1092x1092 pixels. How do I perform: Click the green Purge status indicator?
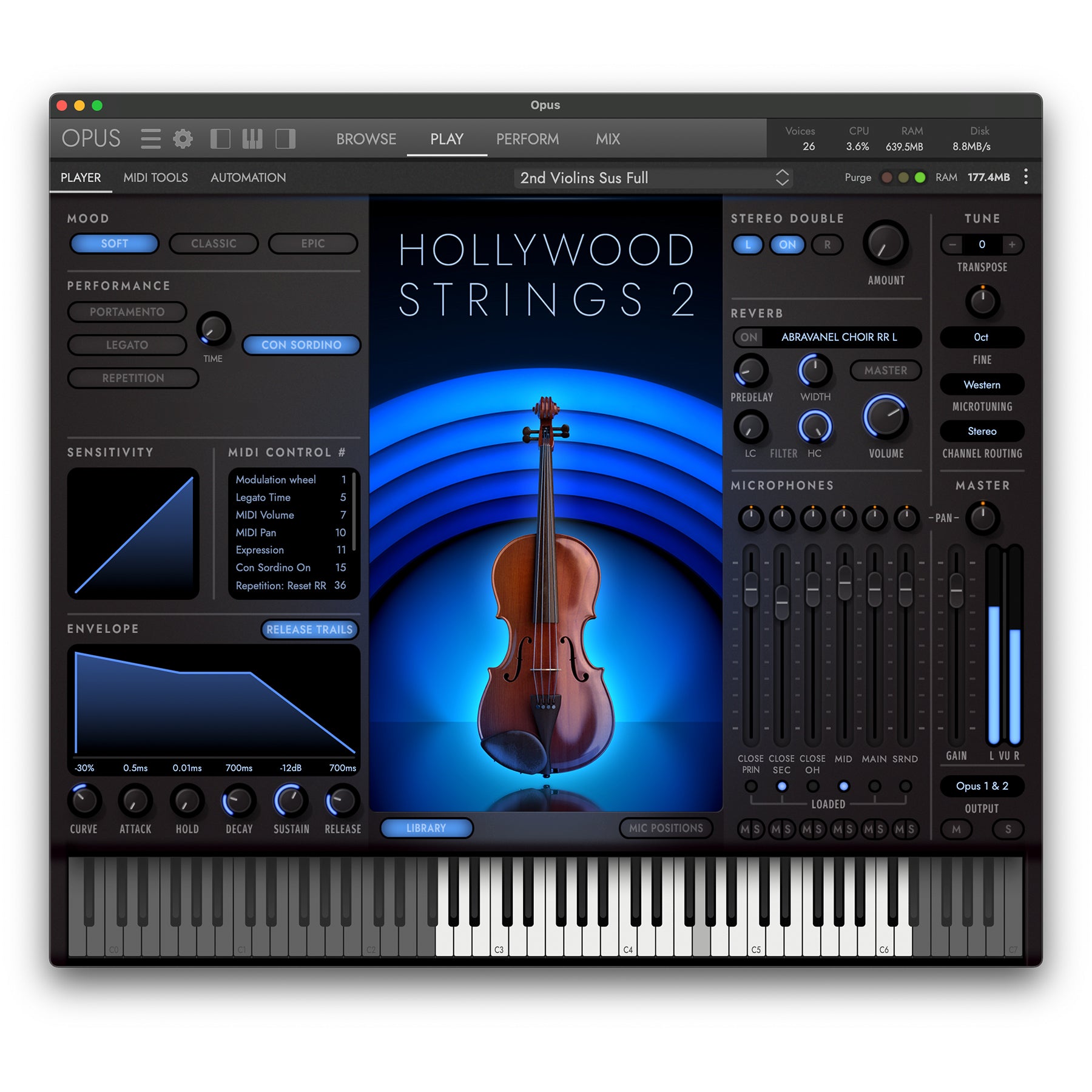click(x=920, y=177)
